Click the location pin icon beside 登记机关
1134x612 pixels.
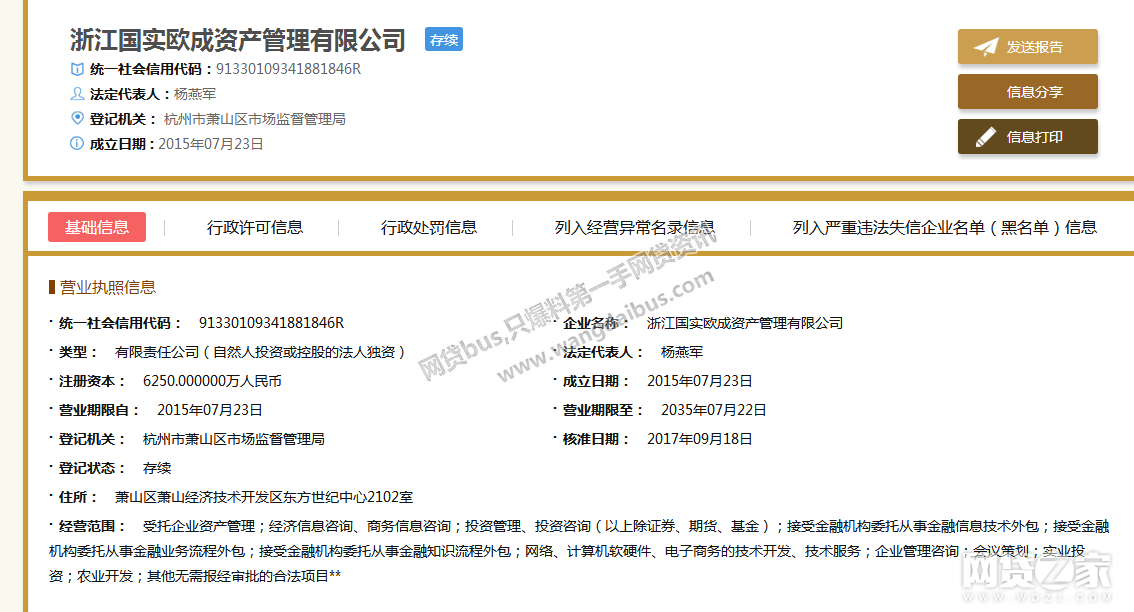coord(77,119)
